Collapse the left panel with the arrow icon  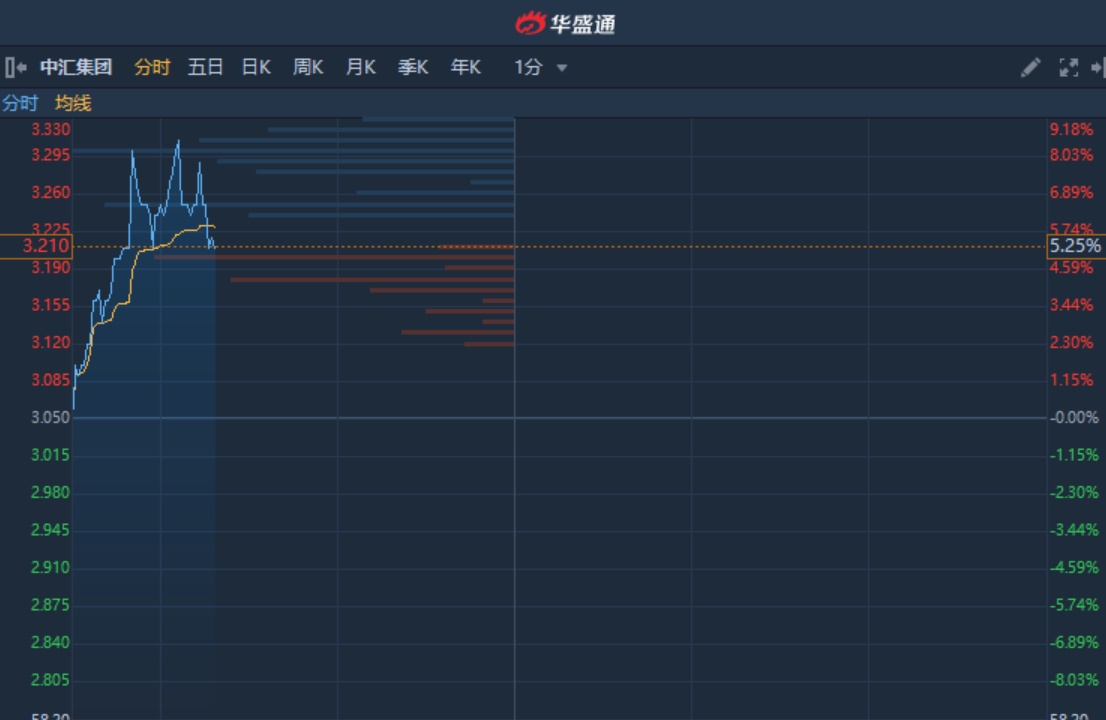point(16,68)
